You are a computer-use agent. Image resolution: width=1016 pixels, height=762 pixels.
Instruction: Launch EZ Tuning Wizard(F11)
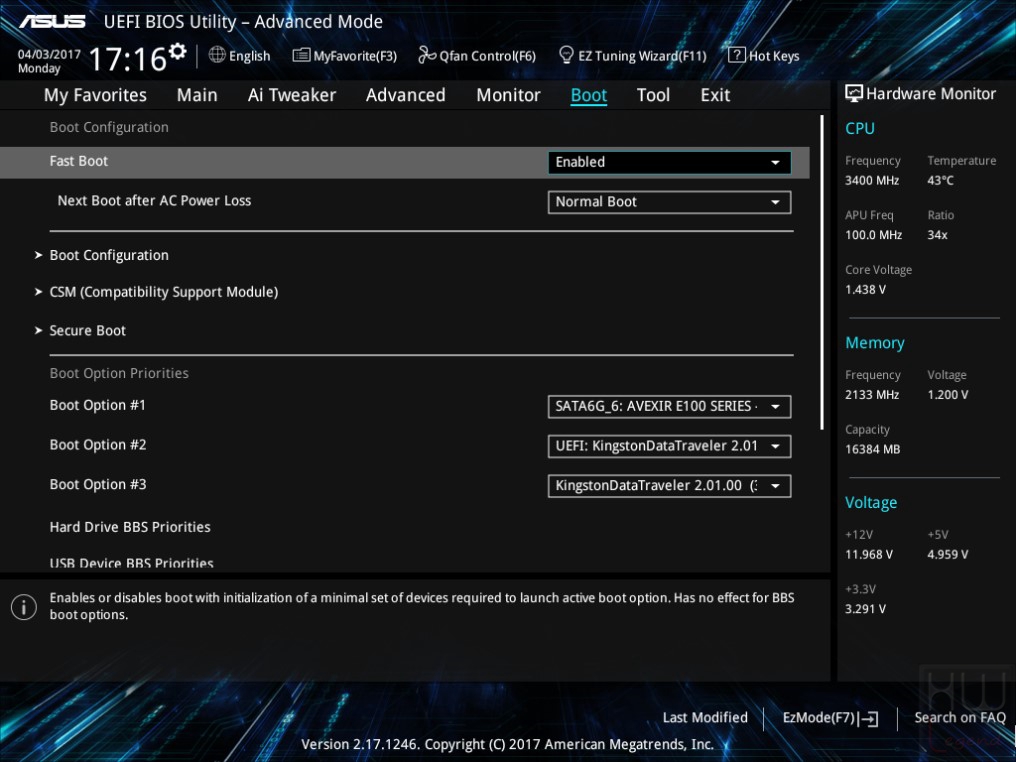tap(632, 56)
